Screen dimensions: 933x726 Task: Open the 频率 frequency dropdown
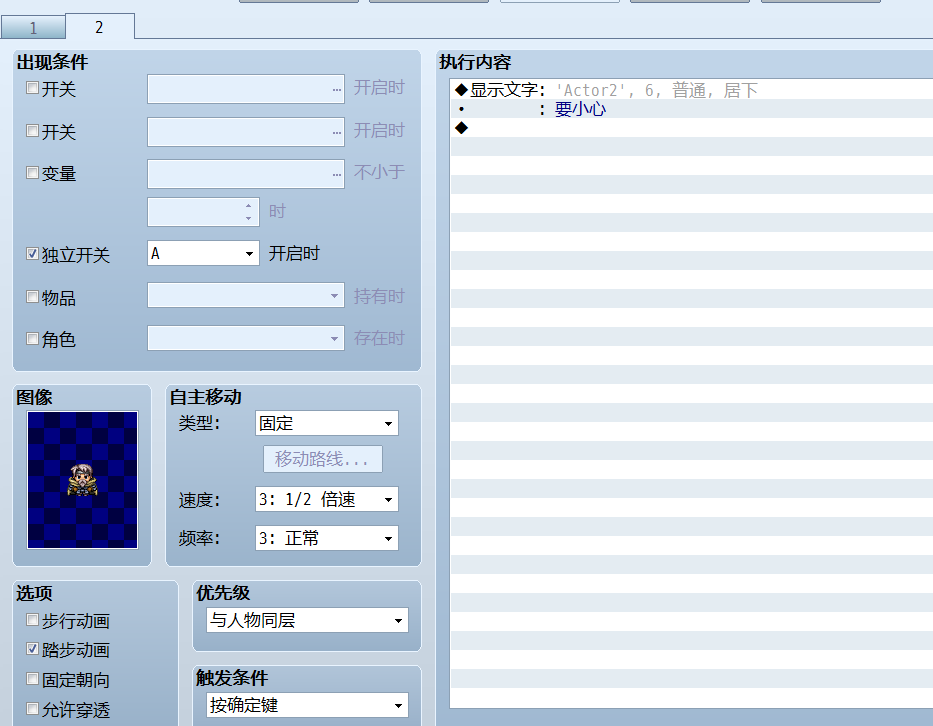[x=327, y=538]
